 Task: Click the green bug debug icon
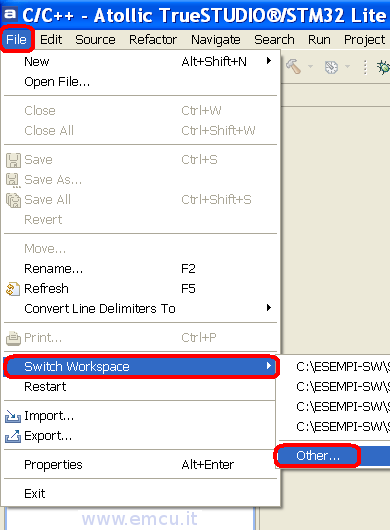[384, 67]
